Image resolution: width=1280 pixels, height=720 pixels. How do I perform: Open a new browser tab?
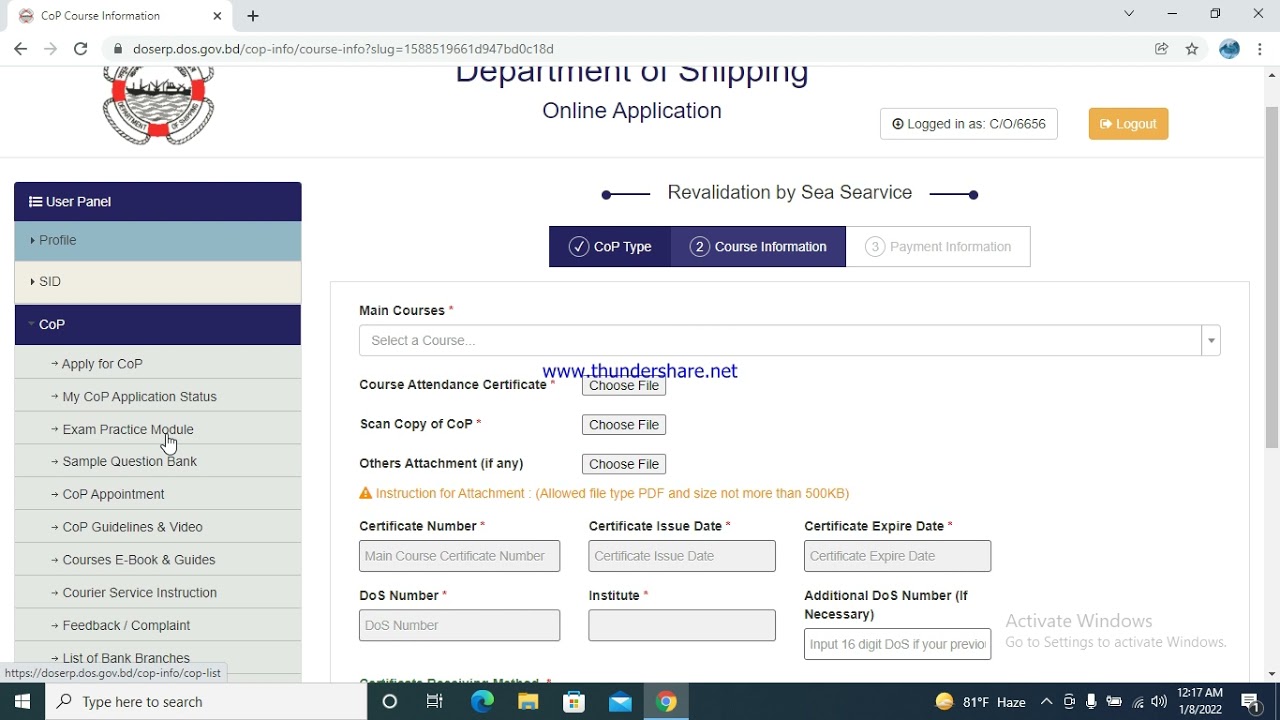coord(253,16)
